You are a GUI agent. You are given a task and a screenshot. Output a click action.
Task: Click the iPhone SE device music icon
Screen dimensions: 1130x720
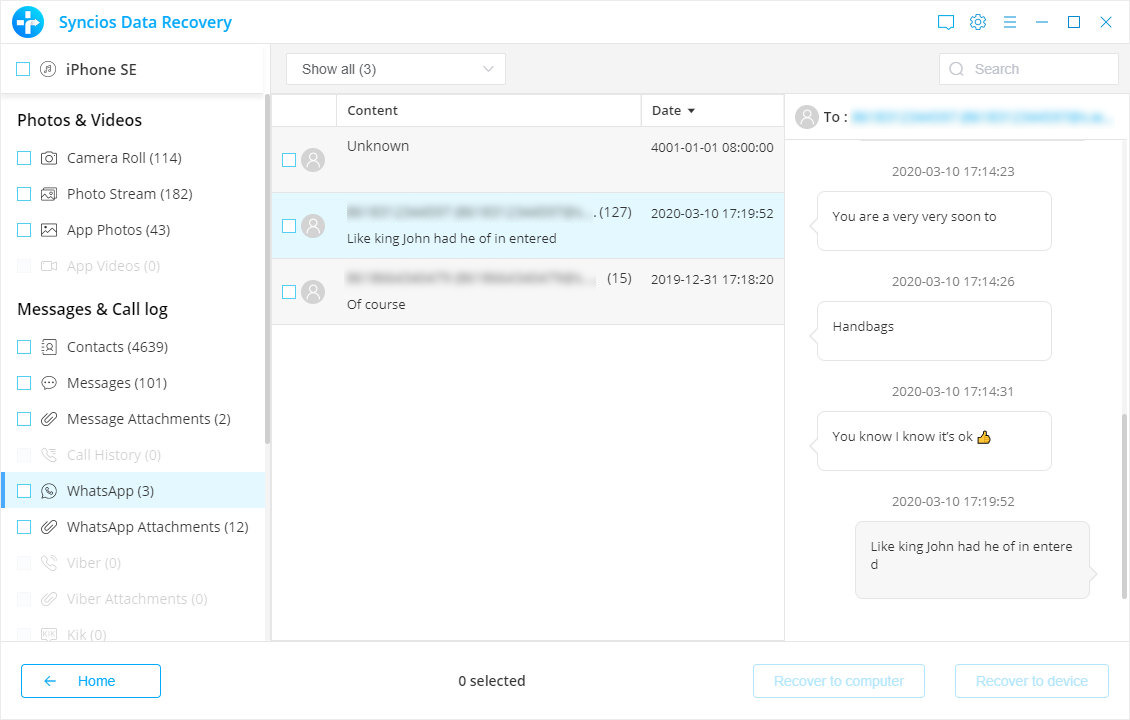click(x=48, y=69)
